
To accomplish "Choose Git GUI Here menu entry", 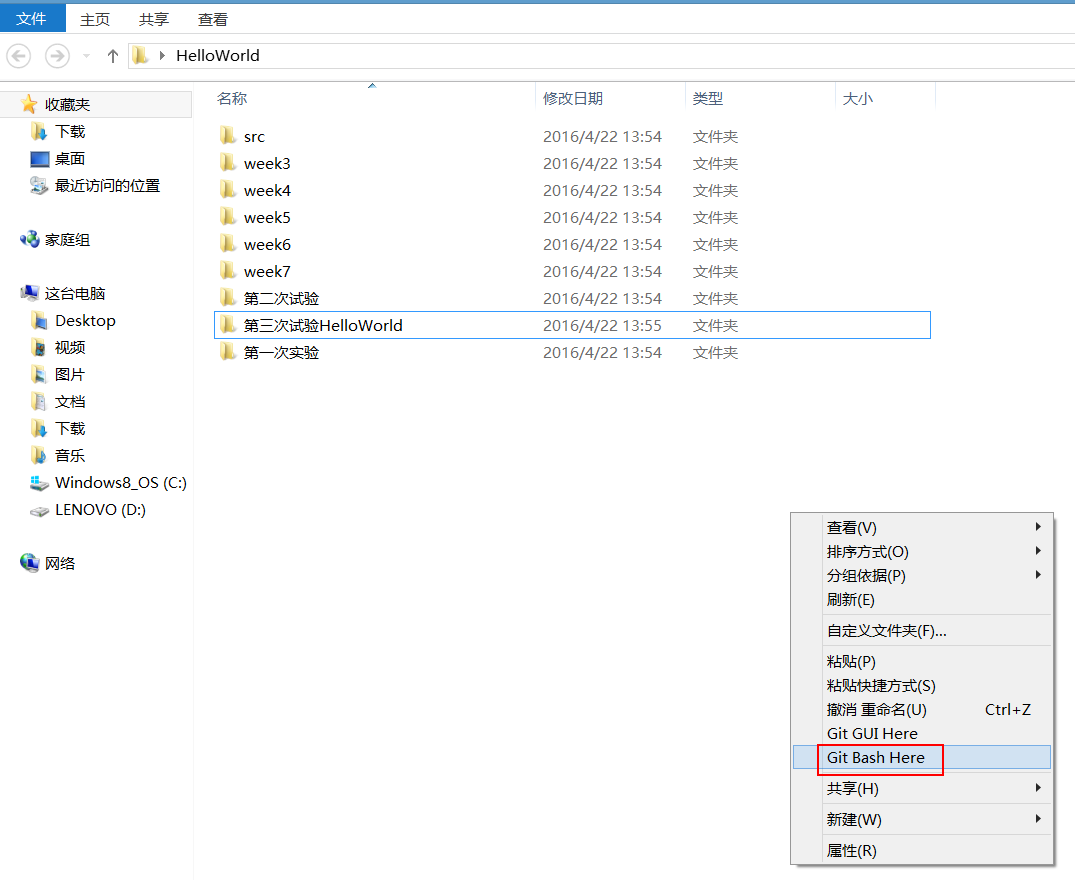I will (x=923, y=733).
